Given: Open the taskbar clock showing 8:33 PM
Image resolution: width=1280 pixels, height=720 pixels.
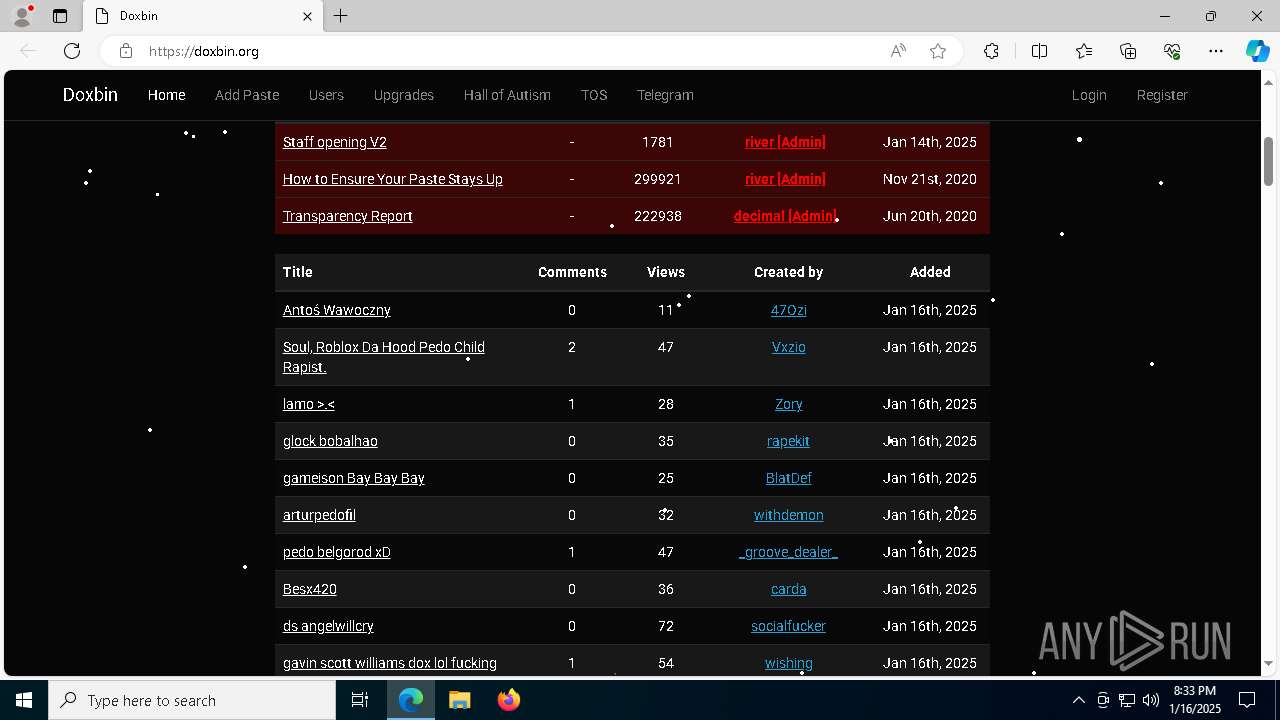Looking at the screenshot, I should [1195, 700].
